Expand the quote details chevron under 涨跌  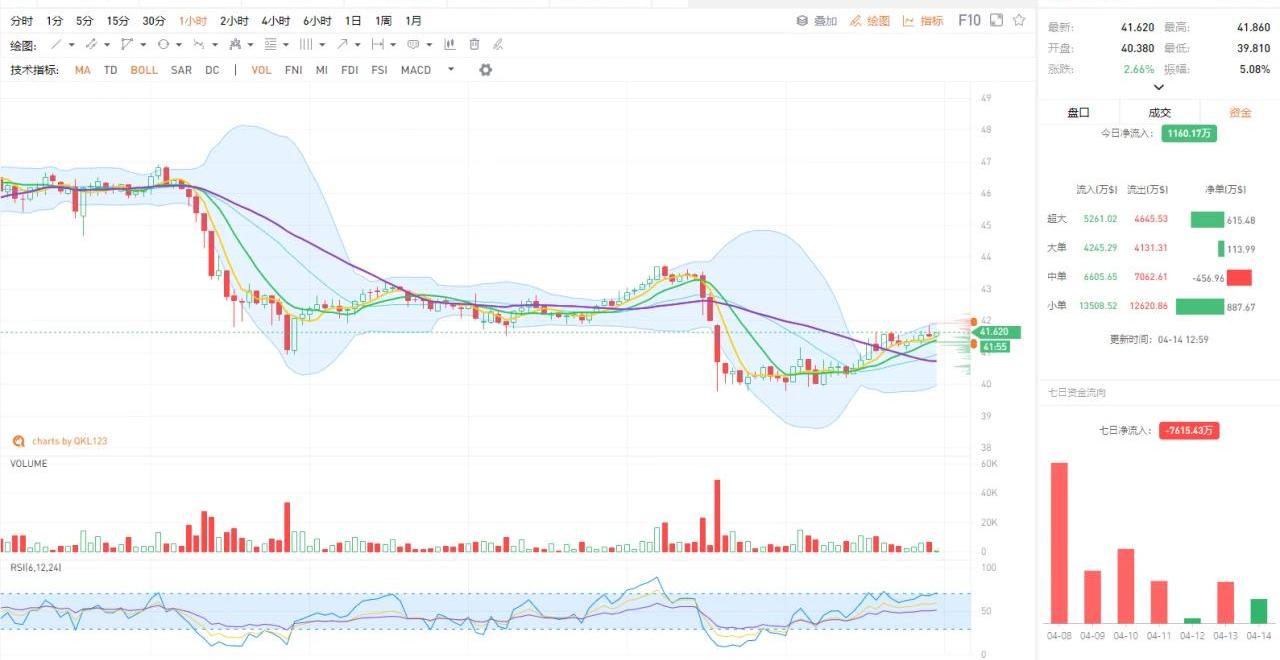click(x=1159, y=88)
